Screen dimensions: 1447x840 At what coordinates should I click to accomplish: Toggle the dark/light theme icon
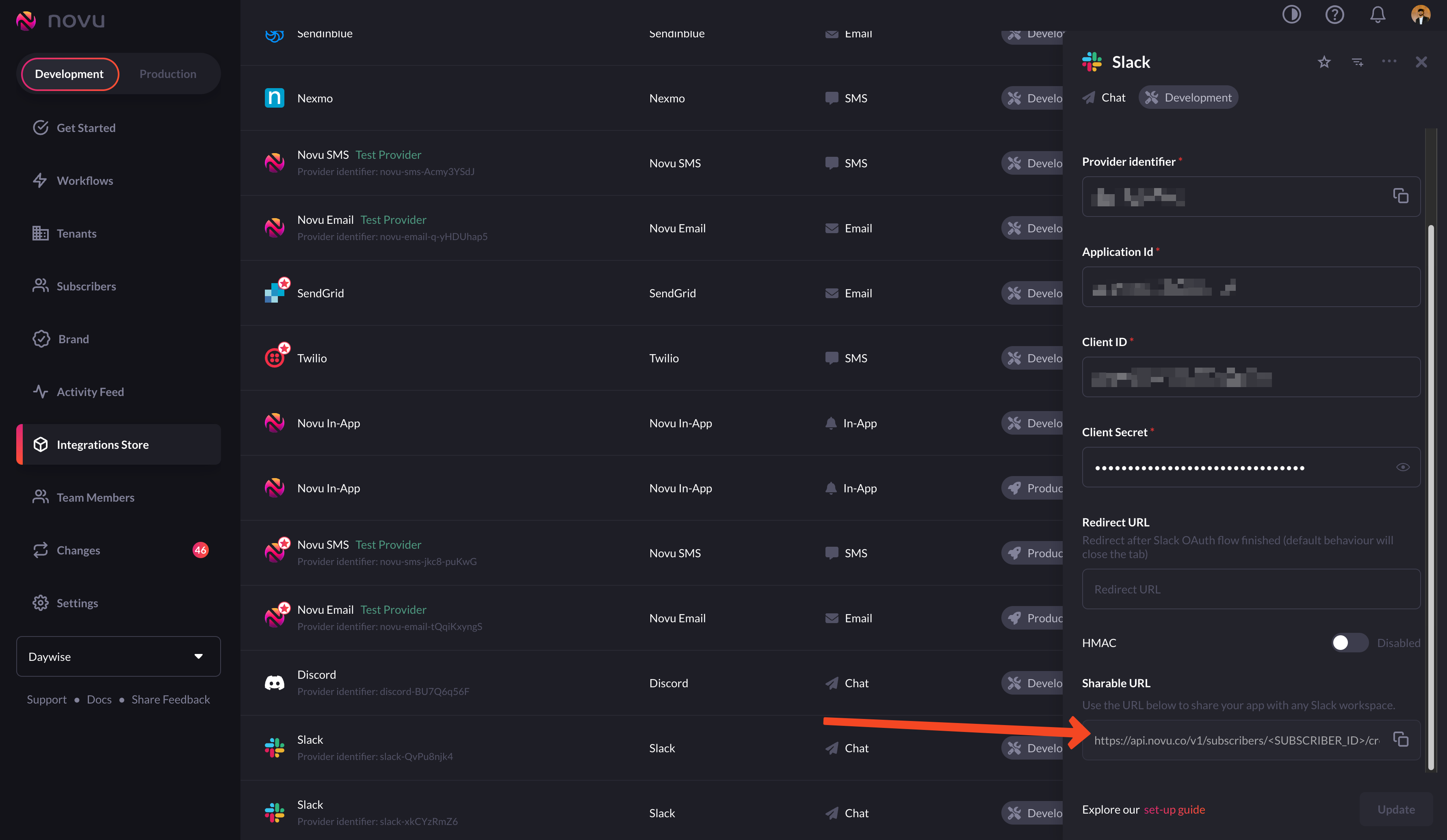[1291, 14]
